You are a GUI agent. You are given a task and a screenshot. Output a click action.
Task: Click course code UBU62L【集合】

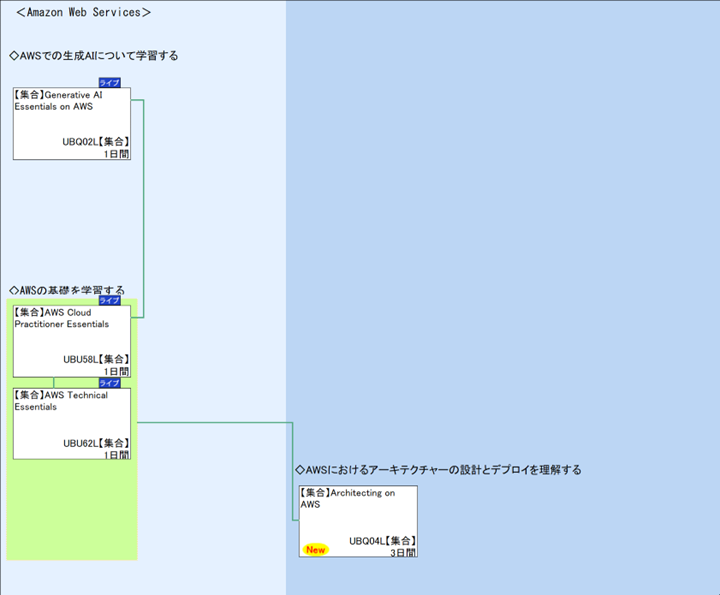[x=96, y=443]
